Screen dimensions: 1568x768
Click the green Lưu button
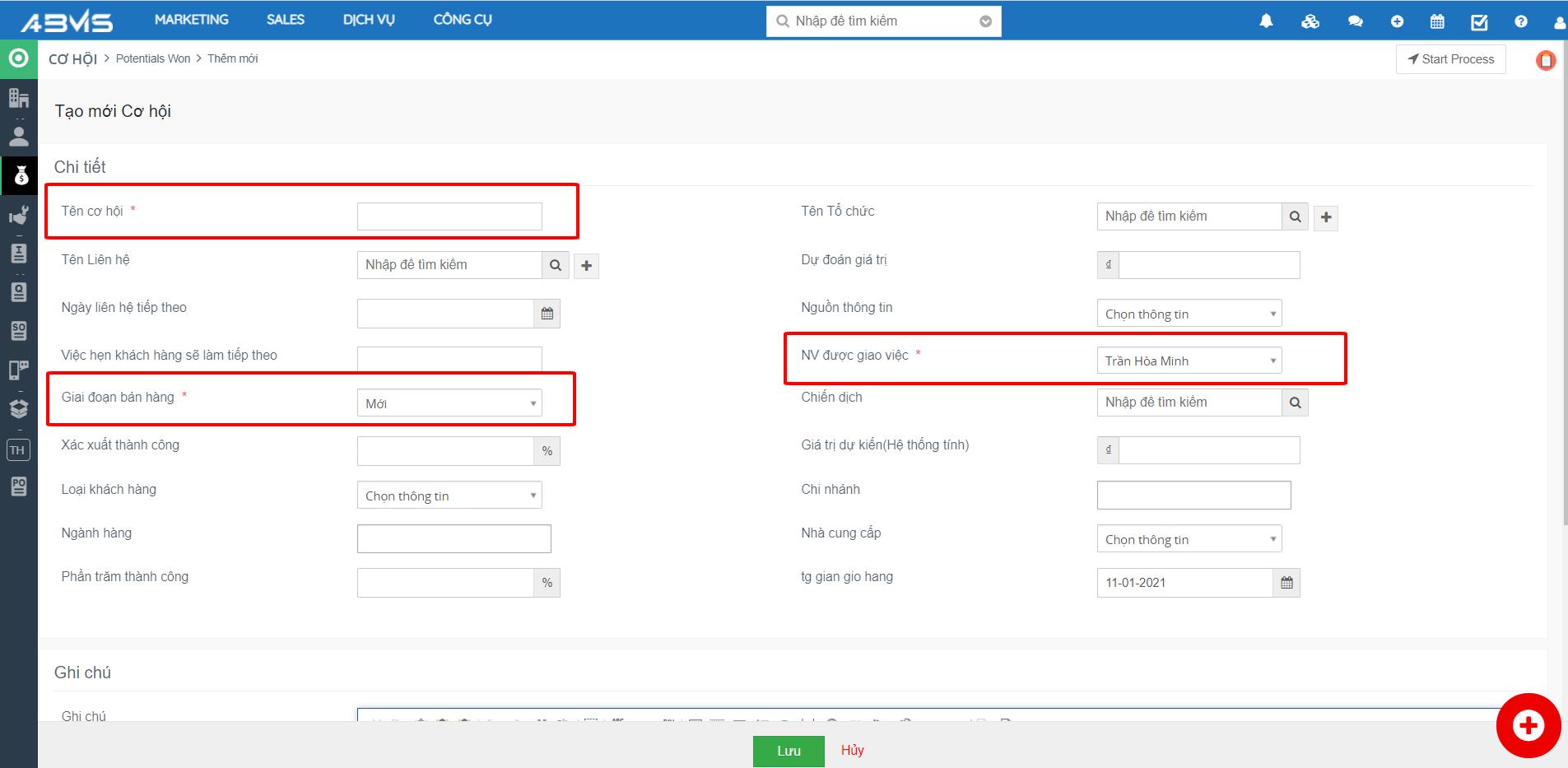click(788, 751)
